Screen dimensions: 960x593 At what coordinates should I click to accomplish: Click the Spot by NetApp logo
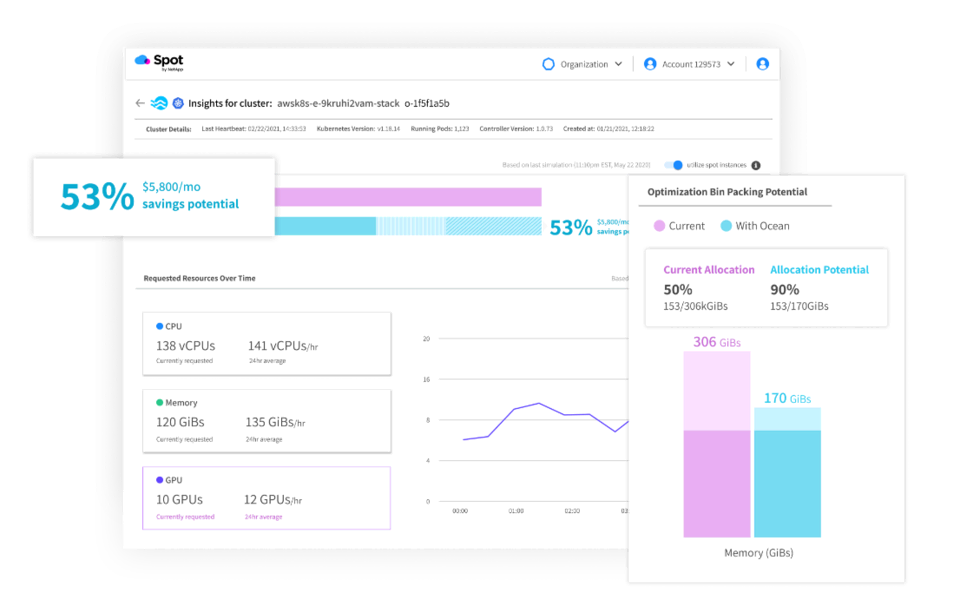coord(159,62)
